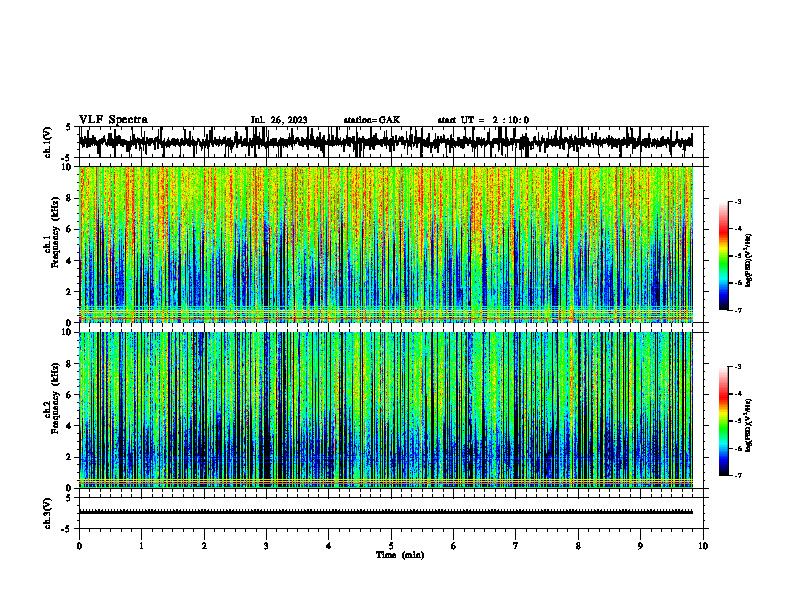Screen dimensions: 792x612
Task: Click the ch.3 flat waveform trace
Action: [385, 512]
